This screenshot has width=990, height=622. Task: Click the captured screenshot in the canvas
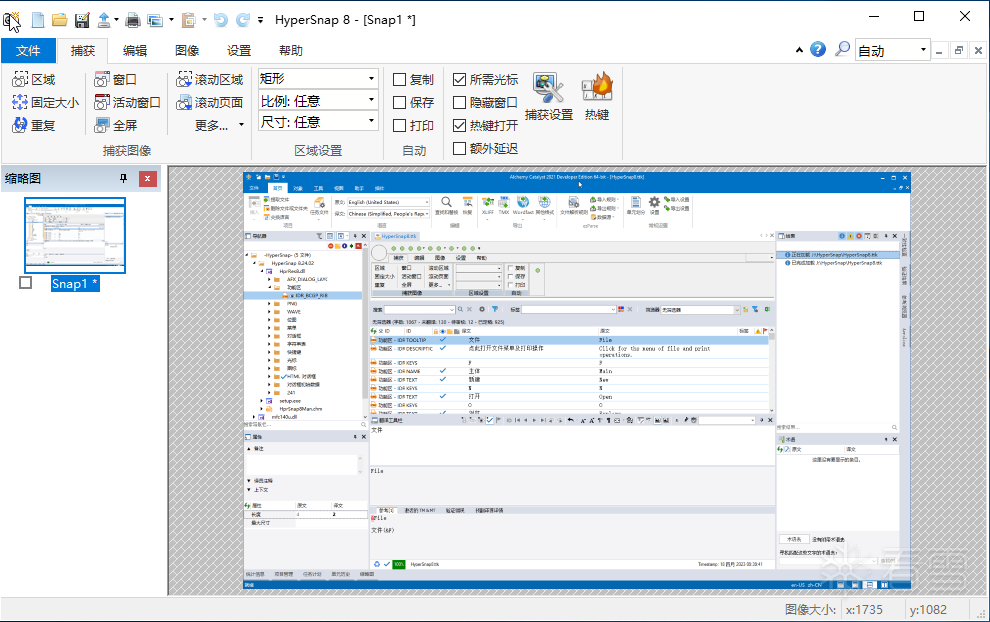tap(577, 381)
